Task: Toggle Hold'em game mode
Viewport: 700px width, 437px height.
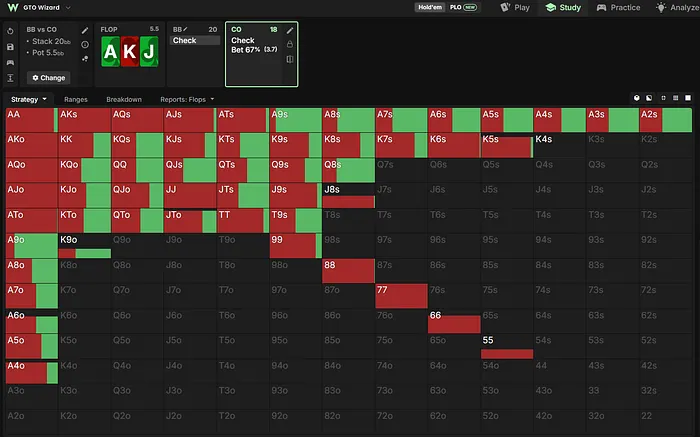Action: (429, 7)
